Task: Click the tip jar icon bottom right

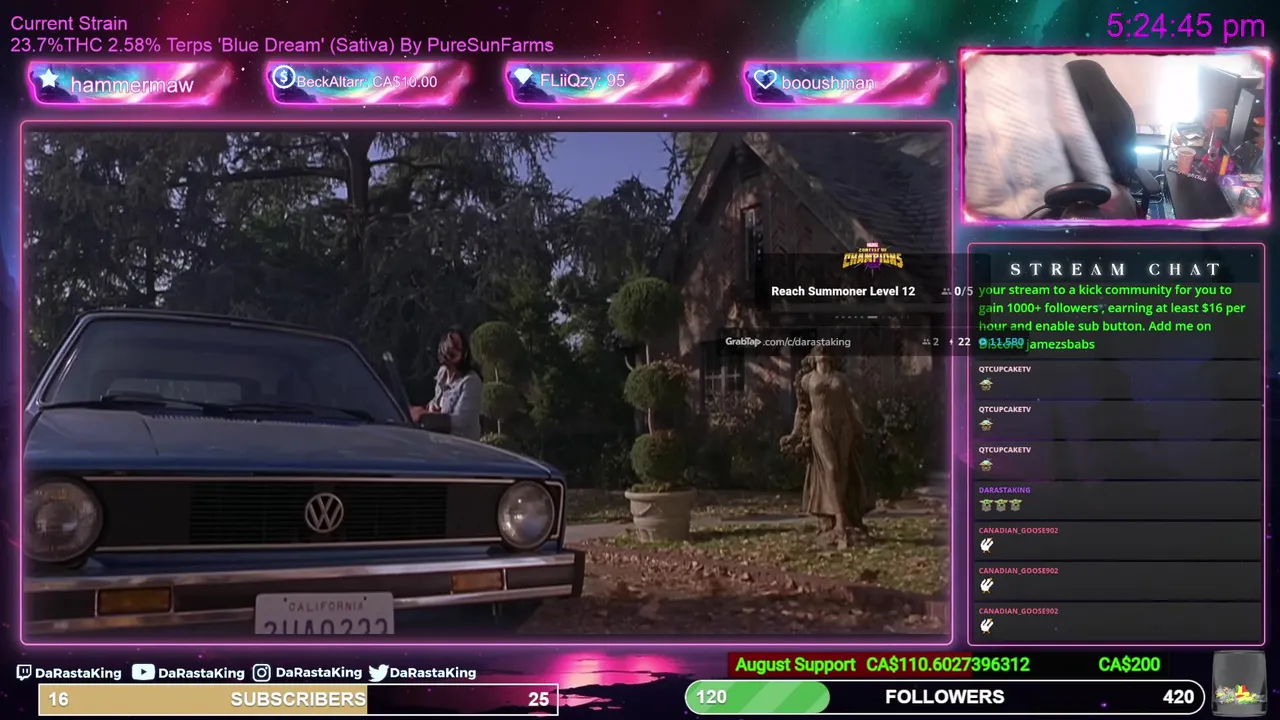Action: click(x=1238, y=682)
